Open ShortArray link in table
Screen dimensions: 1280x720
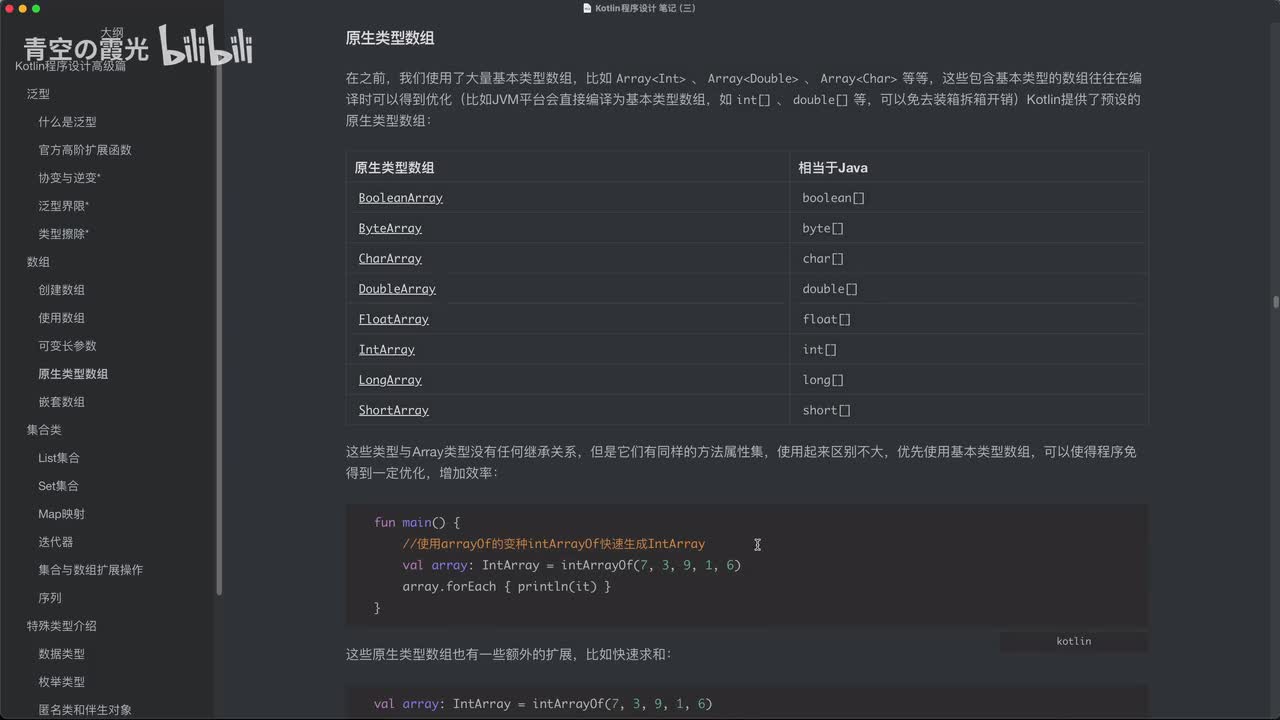click(394, 410)
